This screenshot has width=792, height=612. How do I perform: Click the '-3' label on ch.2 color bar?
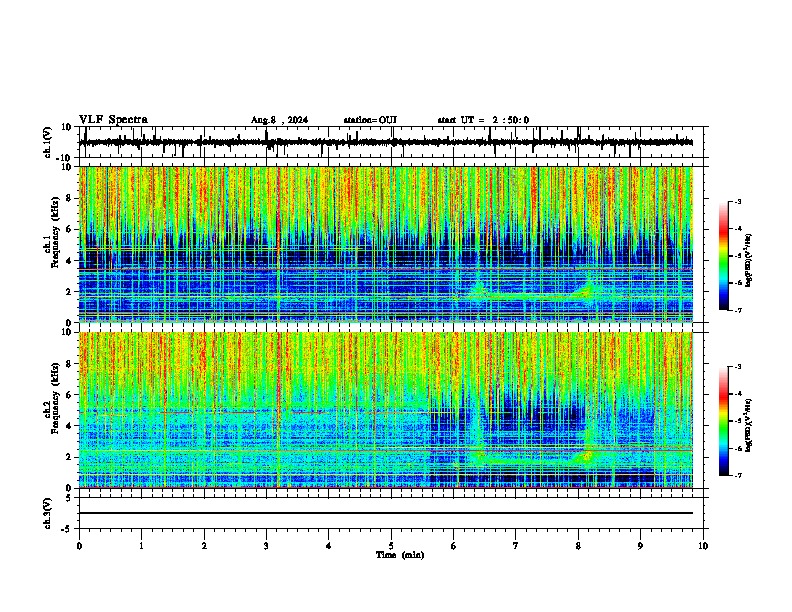[738, 367]
